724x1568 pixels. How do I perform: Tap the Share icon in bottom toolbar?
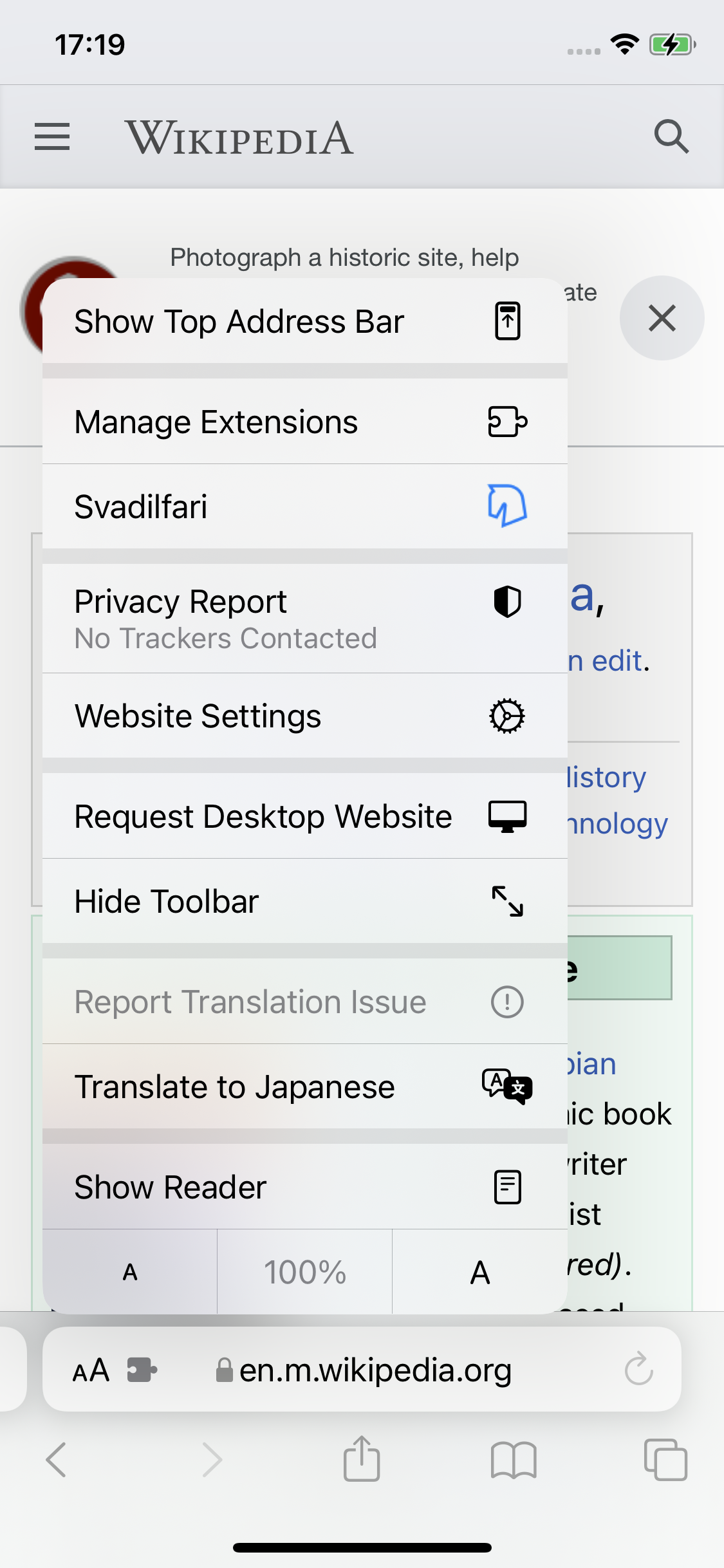coord(362,1459)
